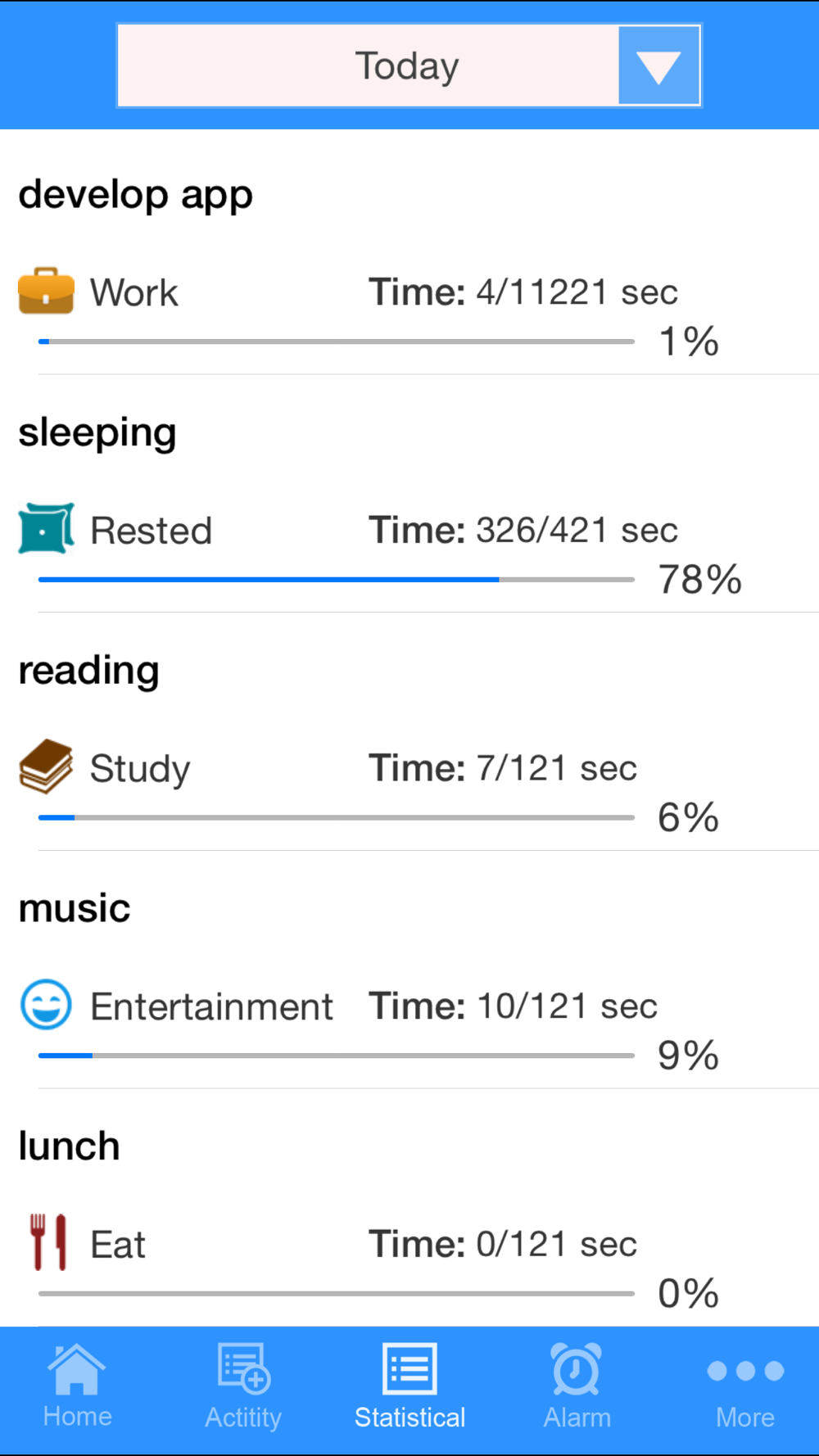Click the reading progress bar at 6%

336,817
